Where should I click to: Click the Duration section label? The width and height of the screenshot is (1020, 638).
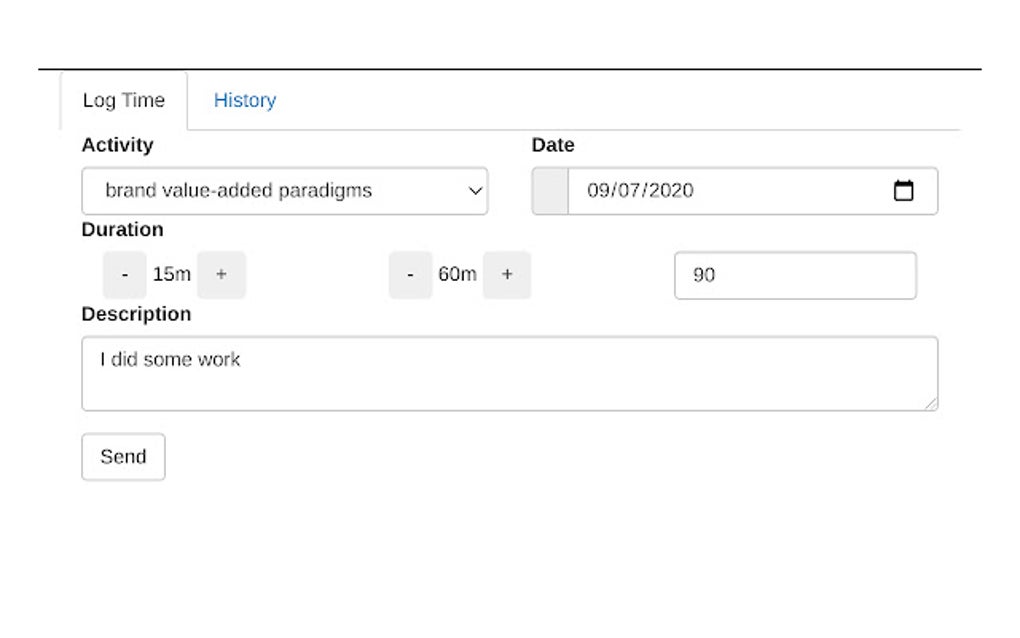[x=122, y=229]
